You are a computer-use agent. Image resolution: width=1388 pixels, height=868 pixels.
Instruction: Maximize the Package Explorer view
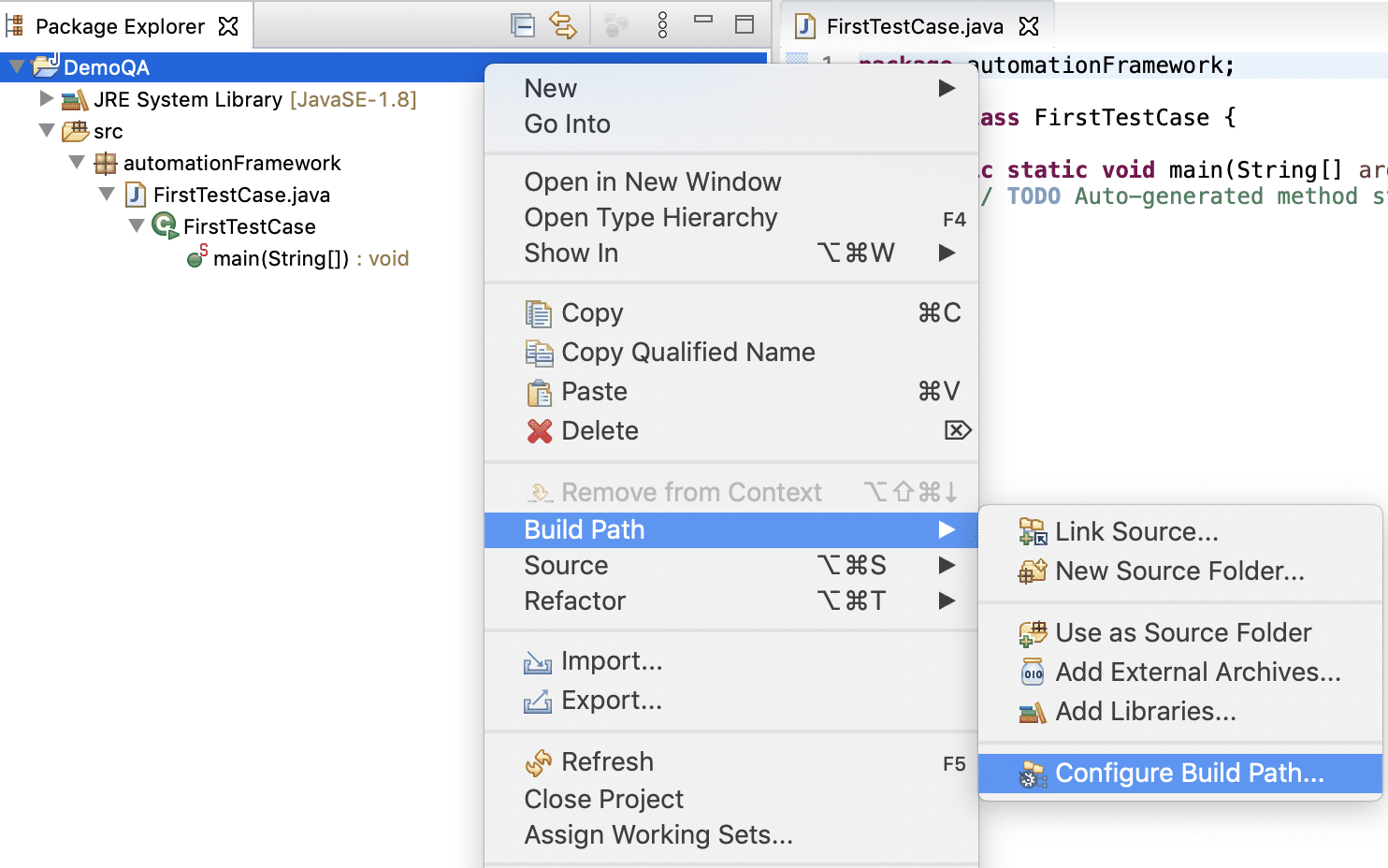tap(745, 24)
